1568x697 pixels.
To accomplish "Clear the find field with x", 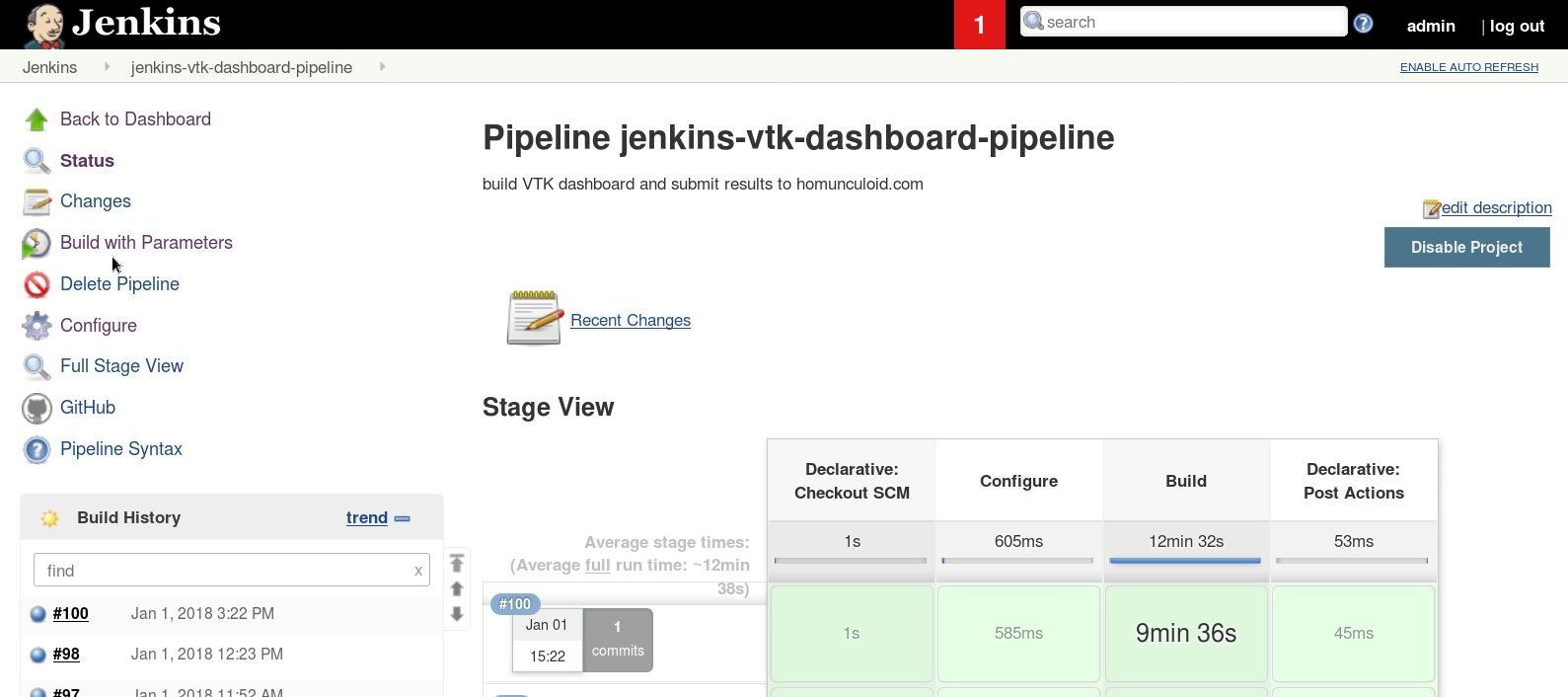I will (x=418, y=571).
